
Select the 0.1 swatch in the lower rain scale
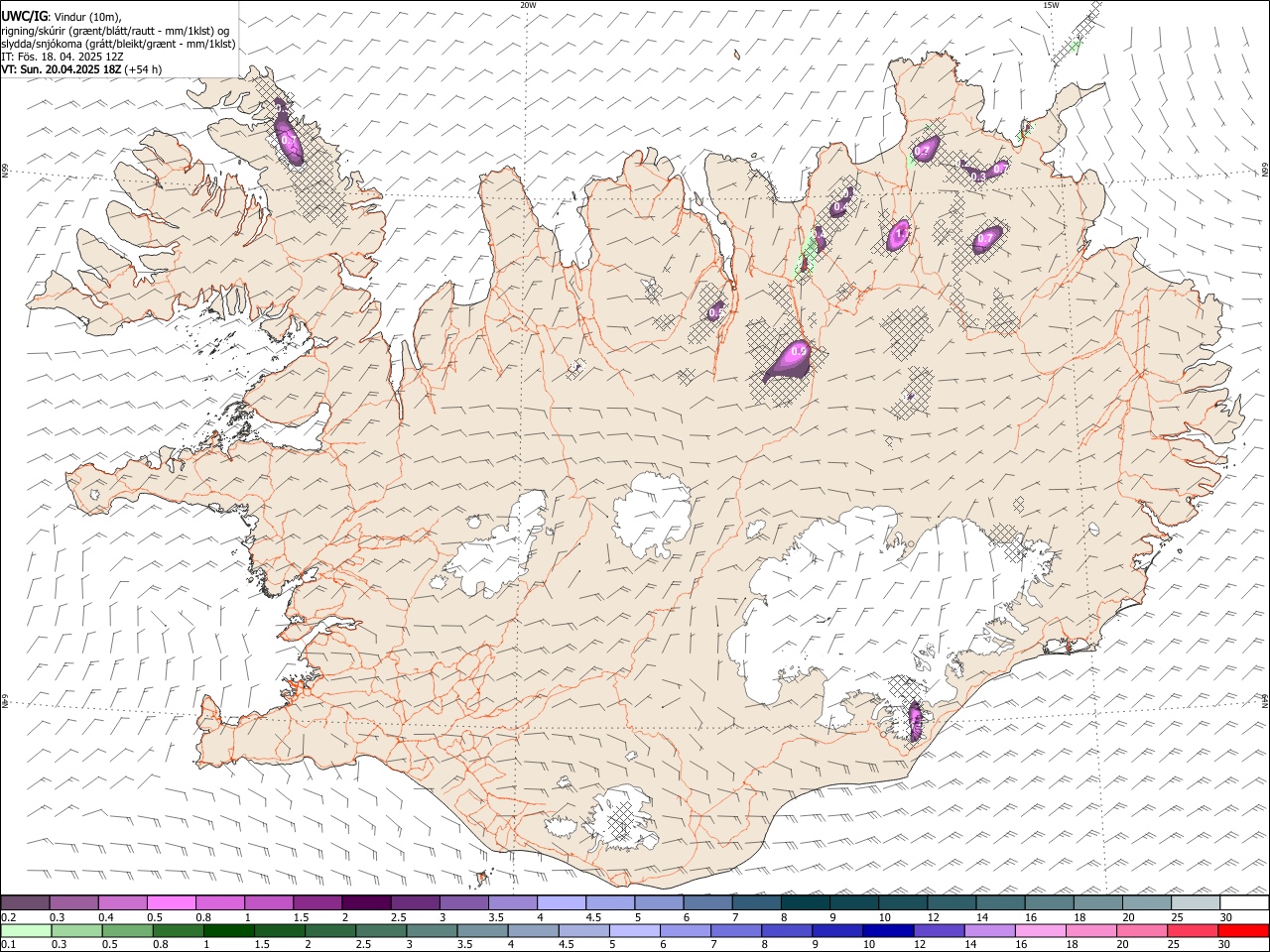click(26, 930)
